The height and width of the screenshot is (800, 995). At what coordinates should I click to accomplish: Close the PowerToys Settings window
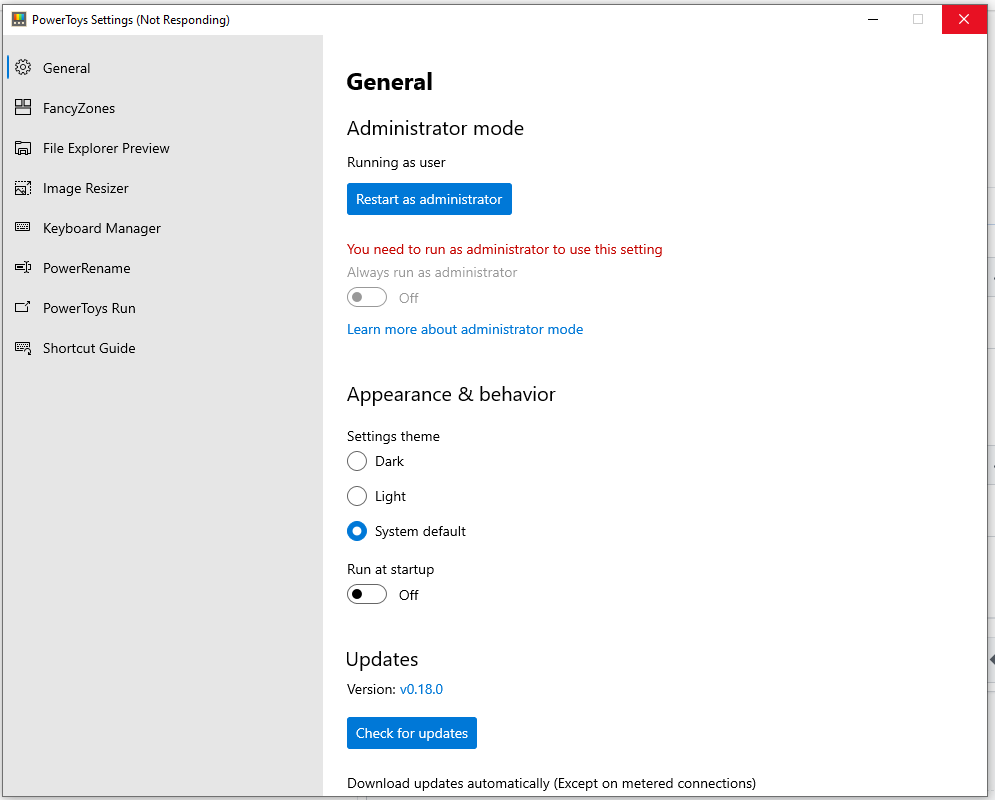coord(964,19)
